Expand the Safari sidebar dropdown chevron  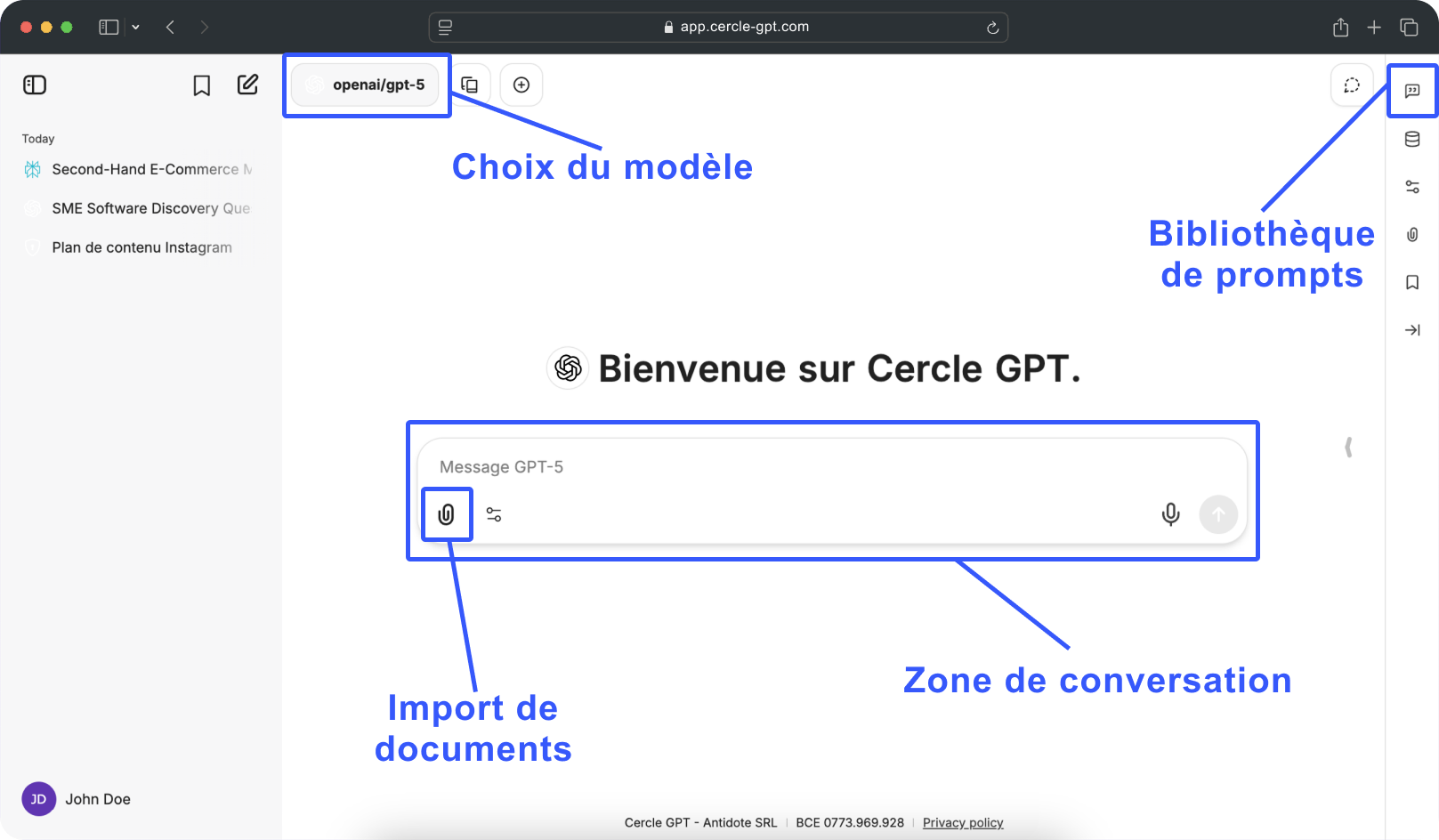coord(135,28)
